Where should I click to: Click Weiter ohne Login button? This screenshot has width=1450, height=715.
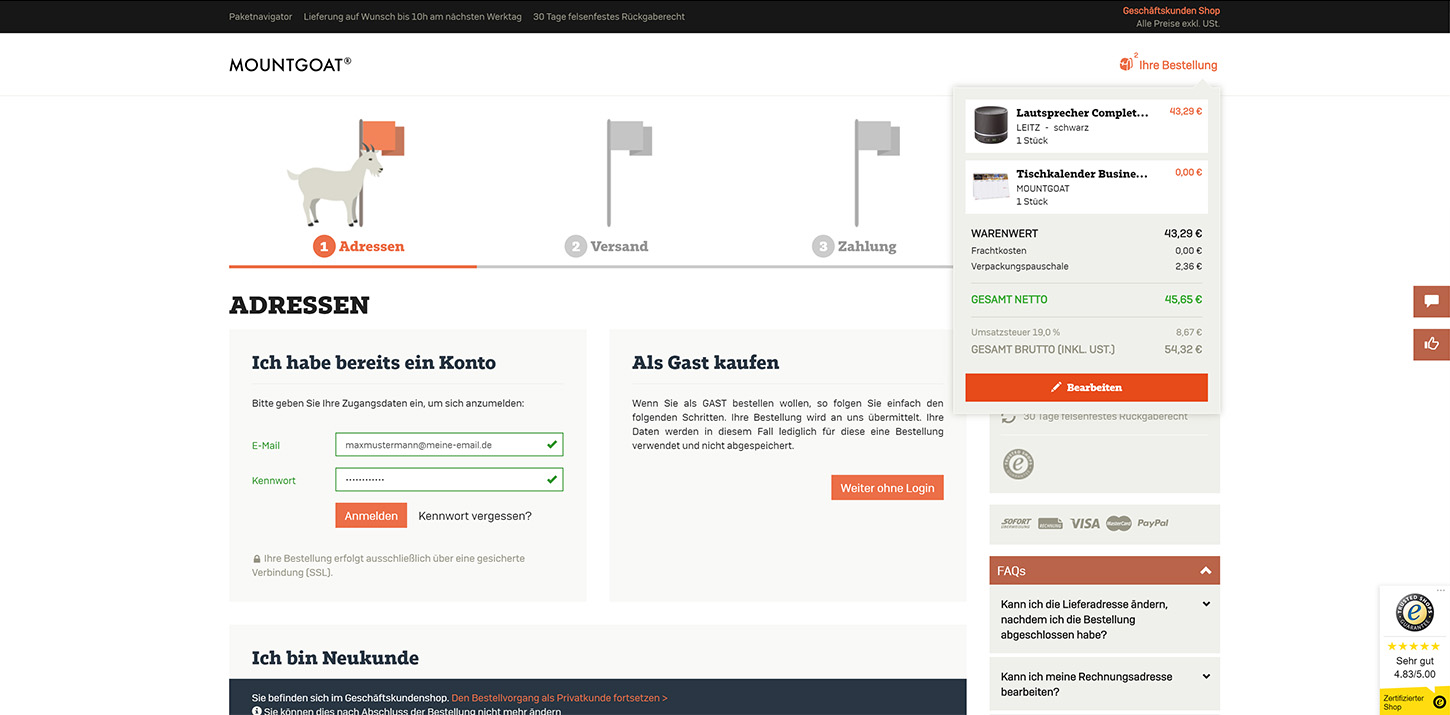point(887,488)
